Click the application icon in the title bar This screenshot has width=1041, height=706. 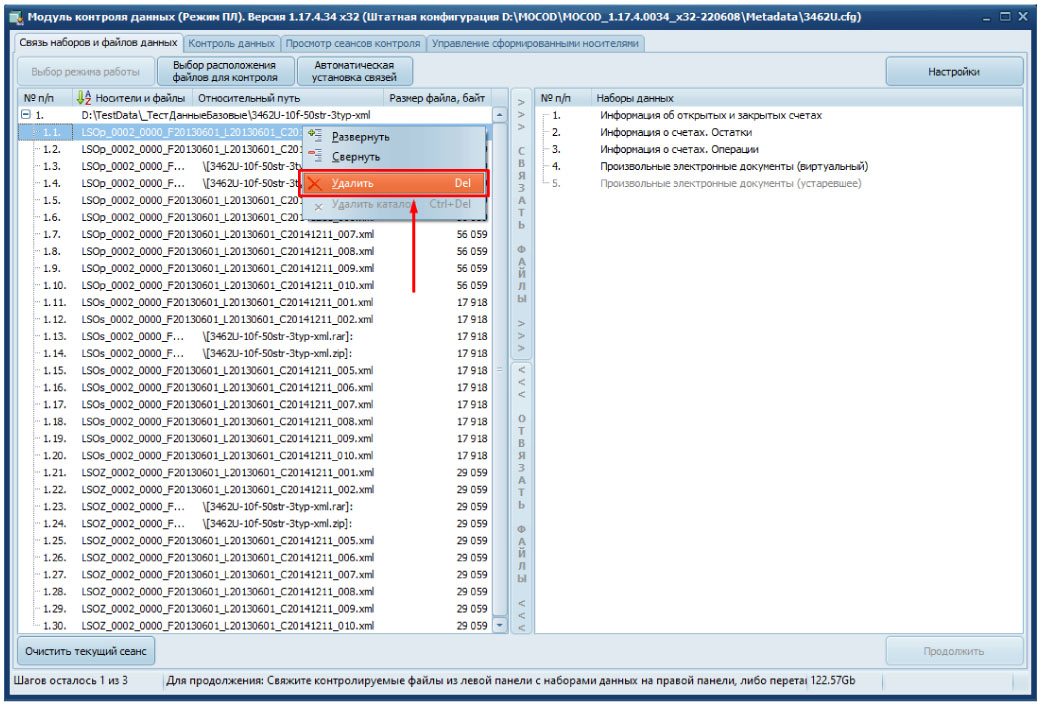click(15, 18)
